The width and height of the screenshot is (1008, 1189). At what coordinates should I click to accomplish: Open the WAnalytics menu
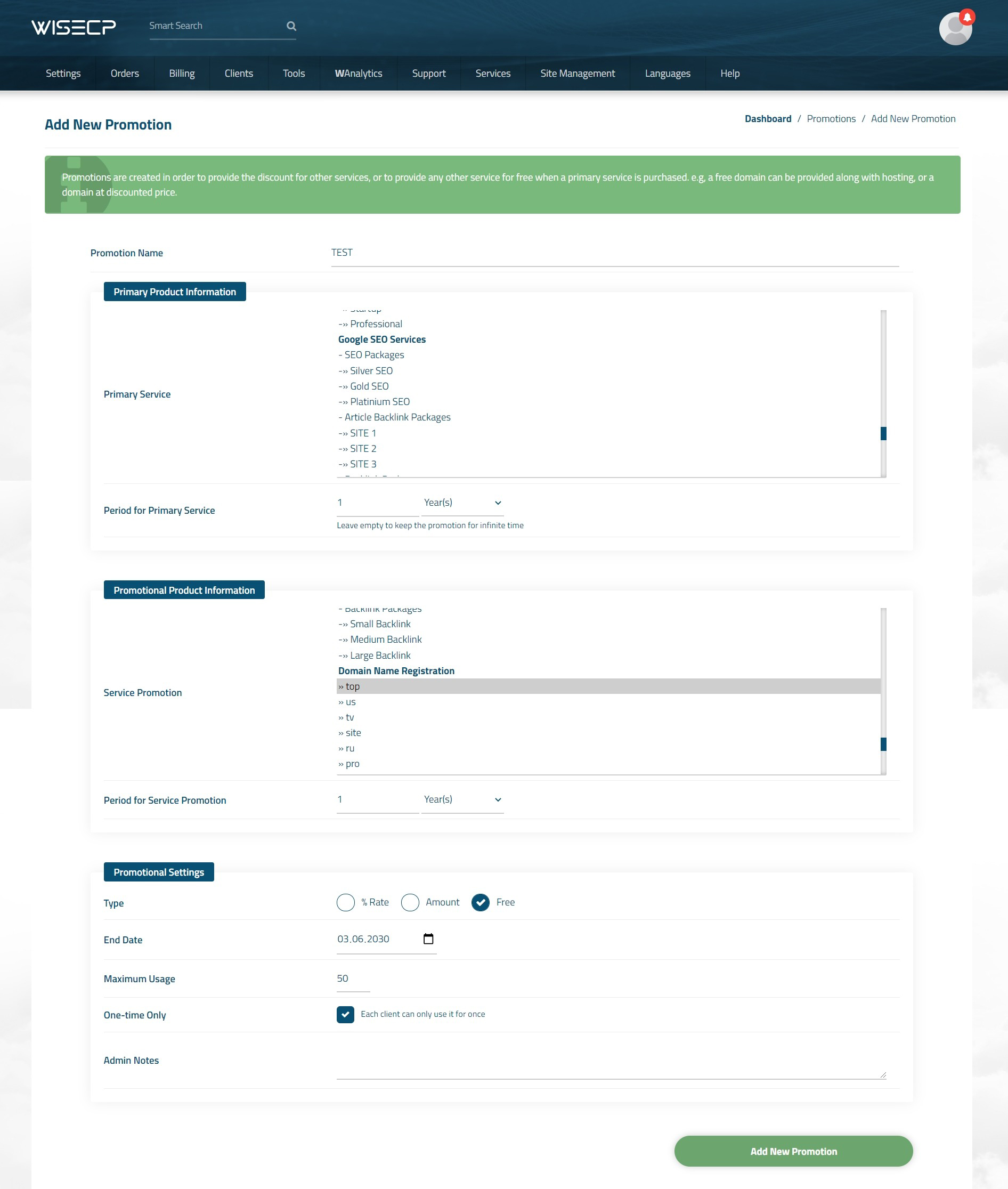(x=358, y=73)
